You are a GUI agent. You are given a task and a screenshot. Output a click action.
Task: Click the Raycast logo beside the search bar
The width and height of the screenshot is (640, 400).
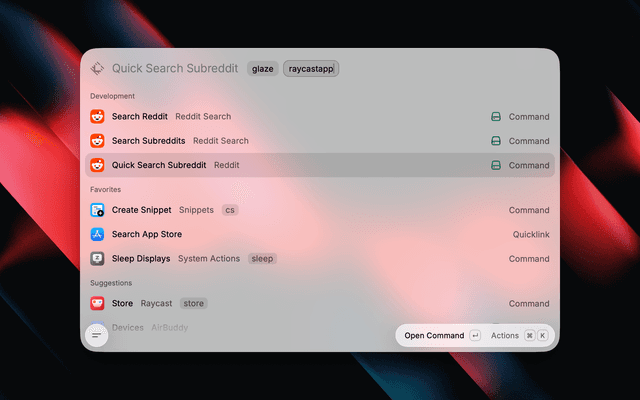coord(97,69)
